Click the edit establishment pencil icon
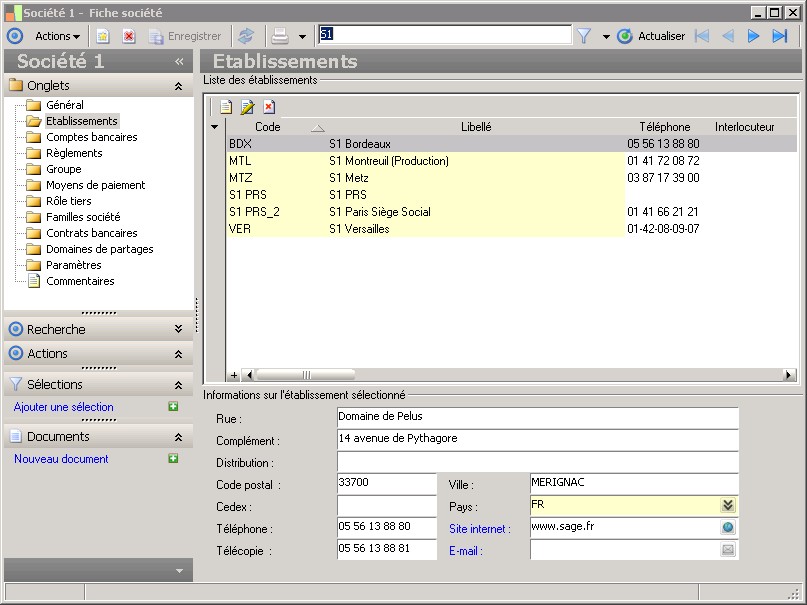 pos(247,107)
